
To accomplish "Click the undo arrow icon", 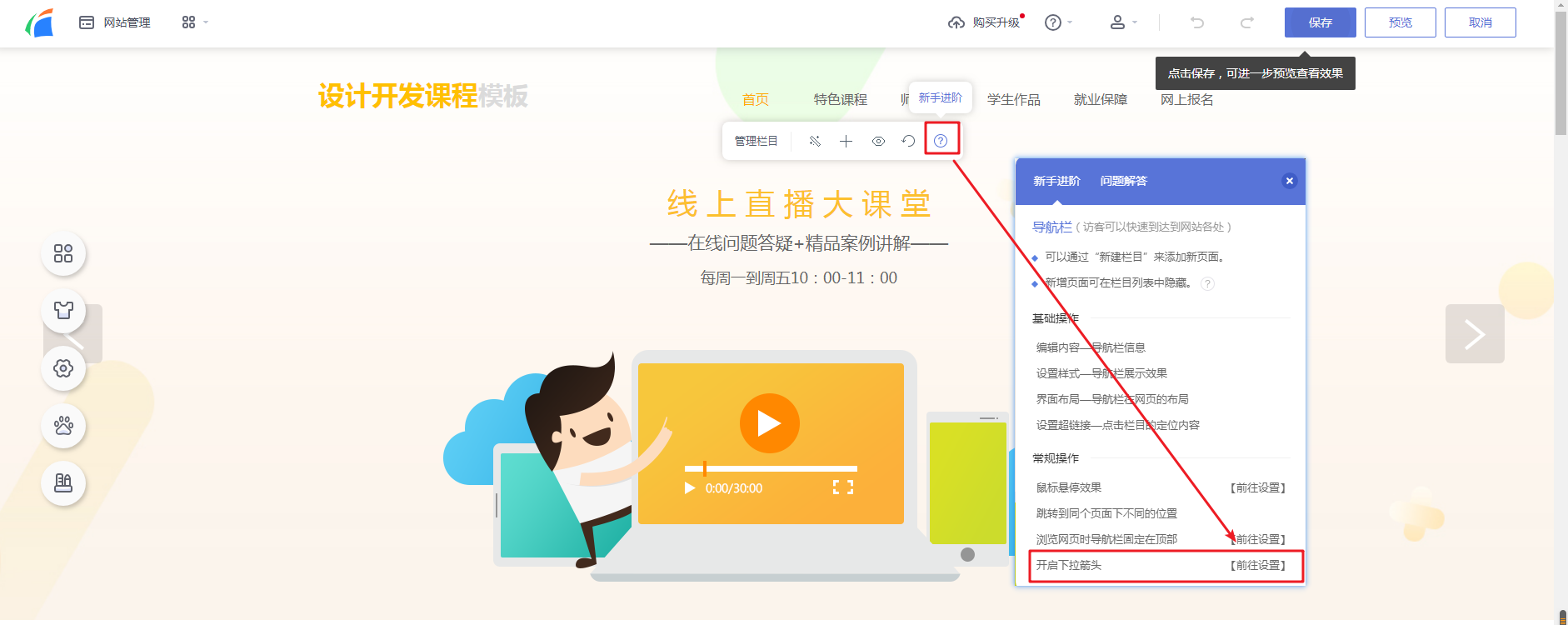I will [x=1197, y=22].
